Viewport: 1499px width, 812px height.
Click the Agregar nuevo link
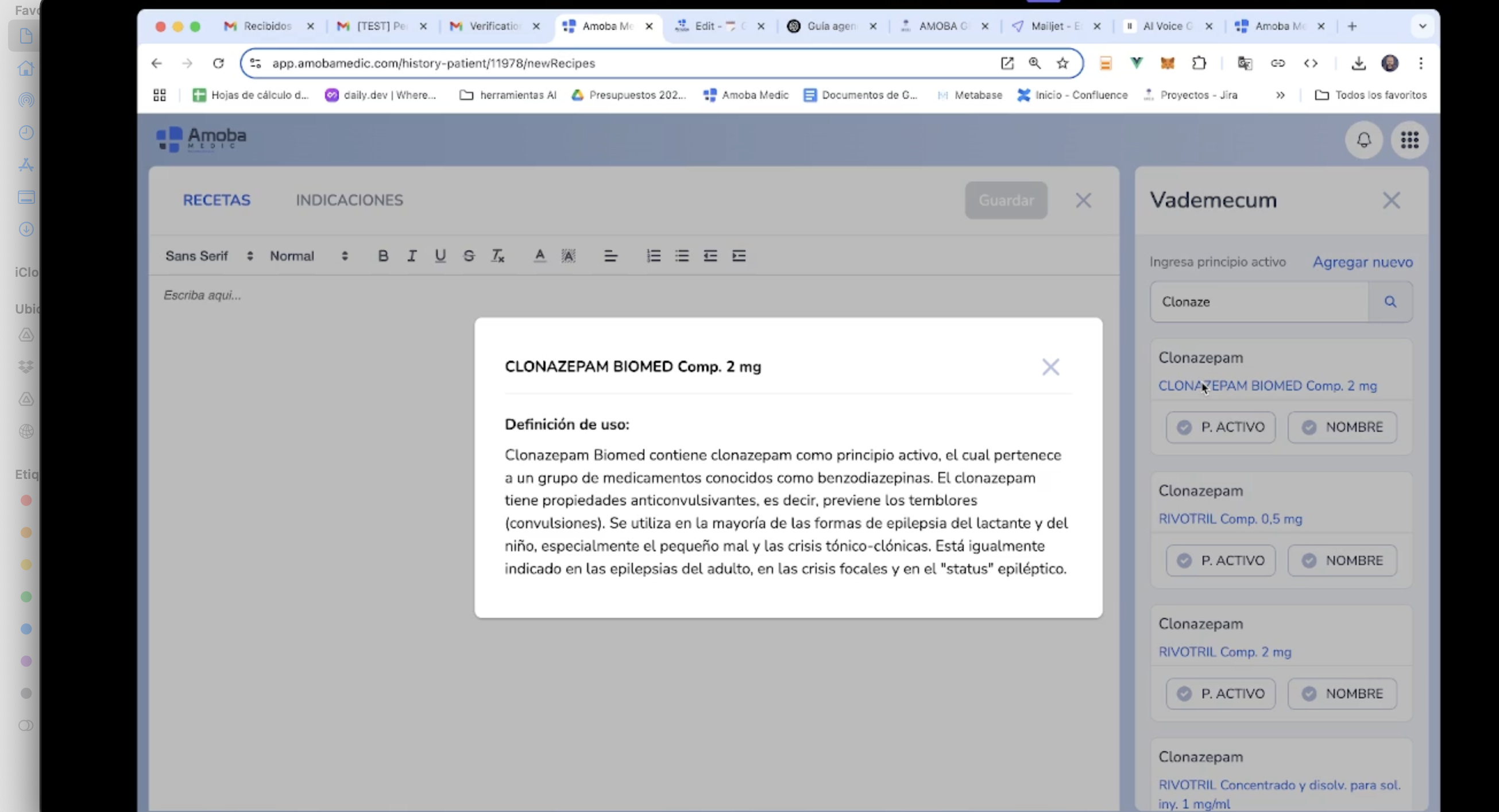tap(1362, 262)
